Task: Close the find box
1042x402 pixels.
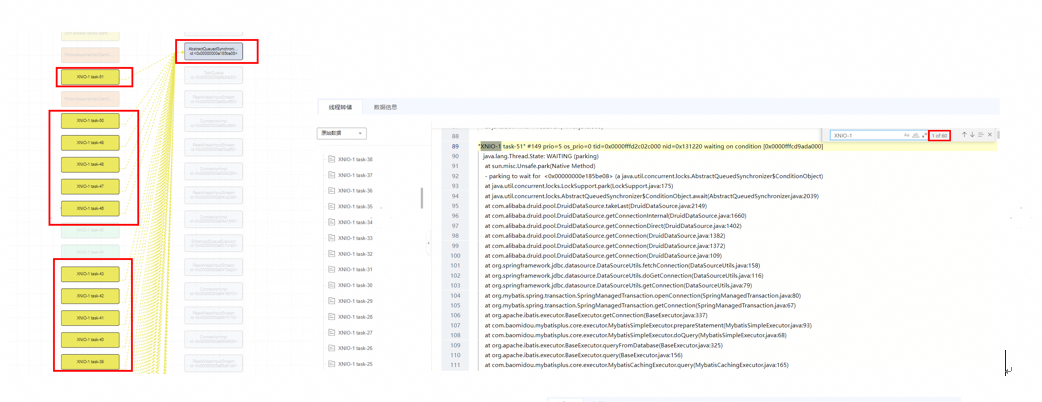Action: click(x=990, y=135)
